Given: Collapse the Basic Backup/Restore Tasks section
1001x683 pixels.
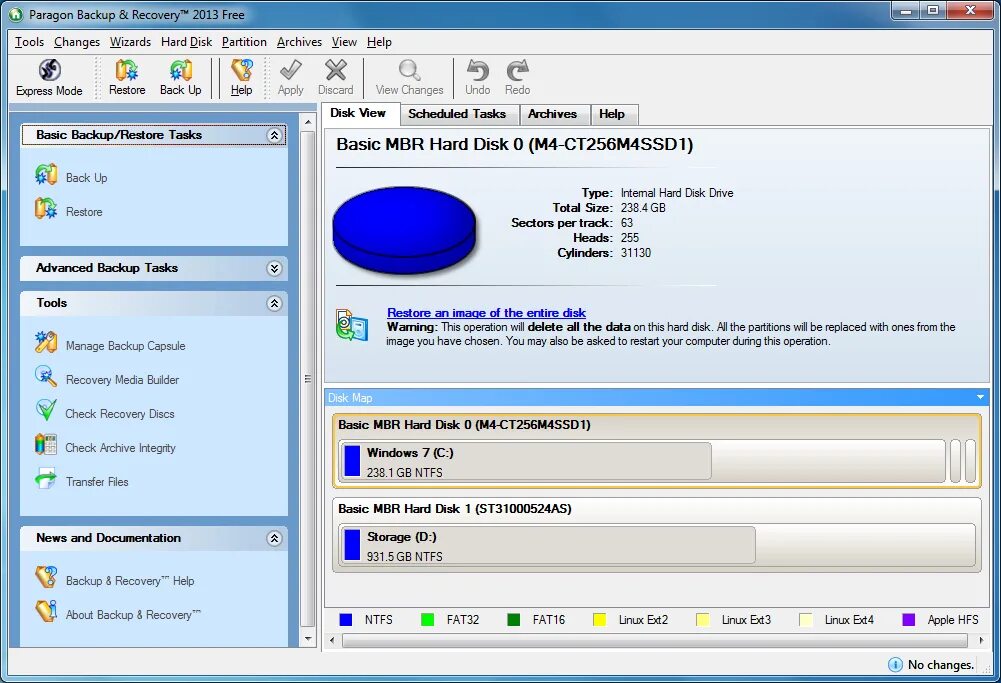Looking at the screenshot, I should coord(275,135).
